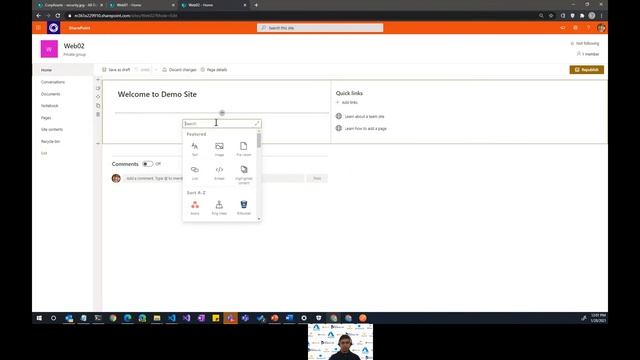
Task: Click the Welcome to Demo Site title text
Action: (157, 94)
